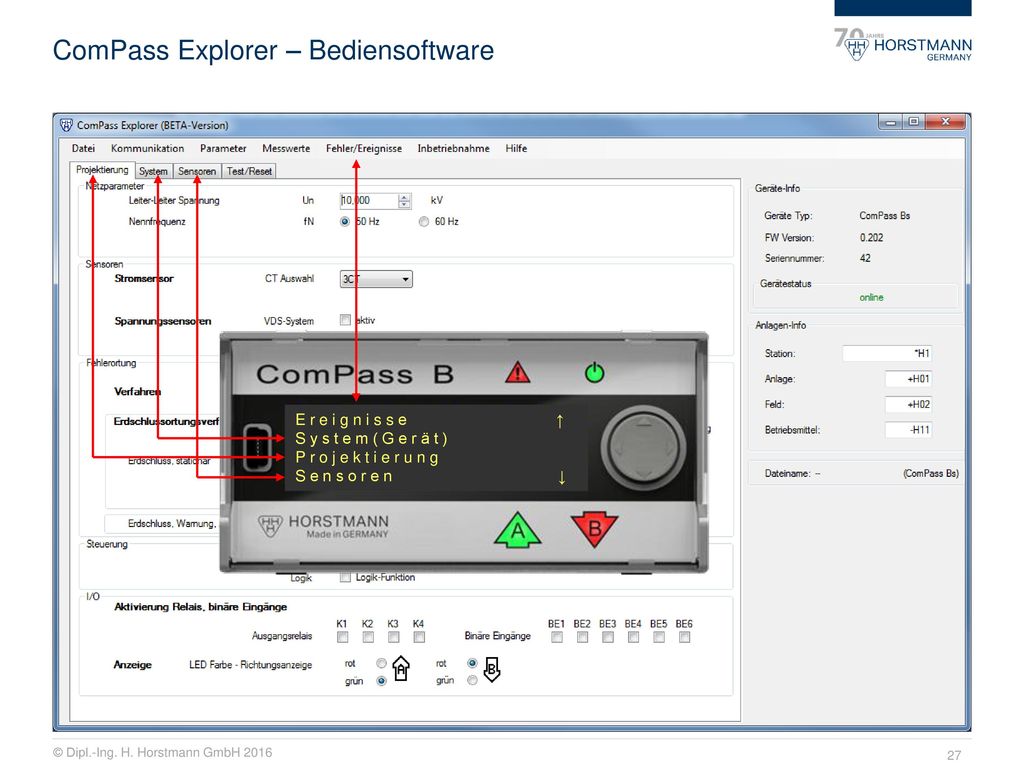Set direction B LED color to grün
The width and height of the screenshot is (1024, 768).
tap(472, 680)
